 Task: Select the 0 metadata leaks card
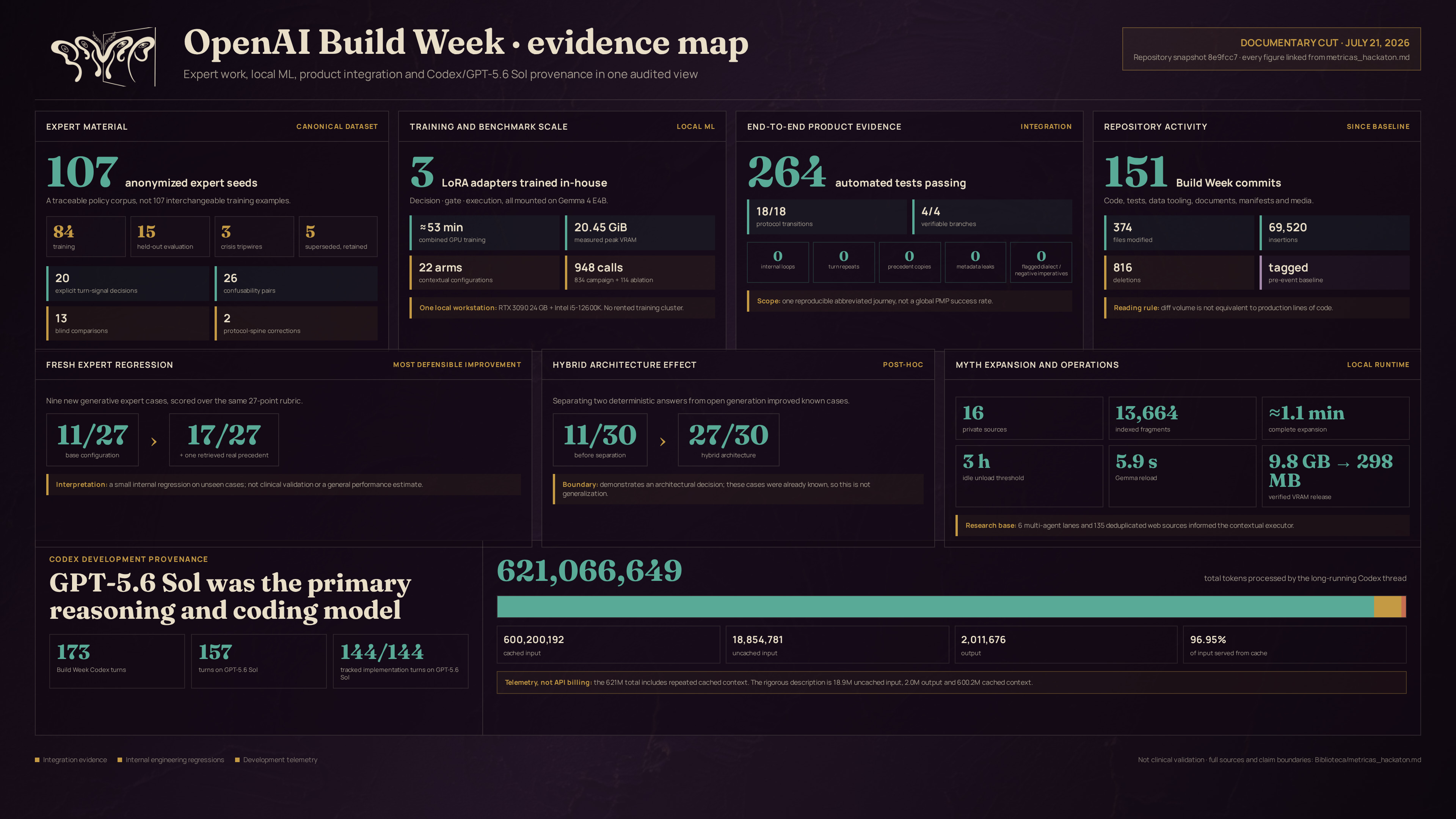[976, 262]
